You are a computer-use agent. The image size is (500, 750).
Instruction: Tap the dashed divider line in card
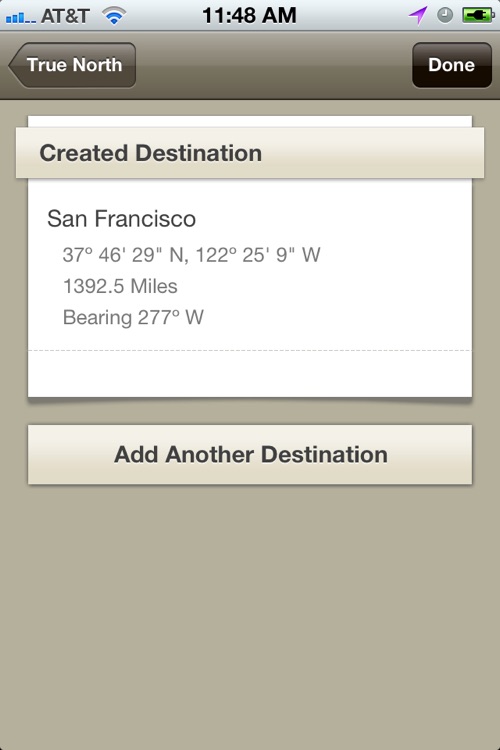point(250,351)
